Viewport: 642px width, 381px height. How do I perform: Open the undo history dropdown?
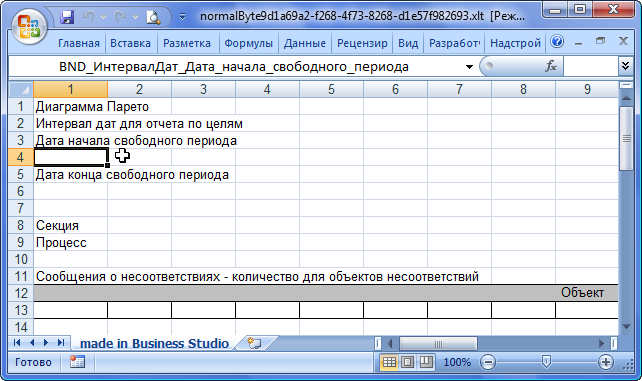(103, 17)
